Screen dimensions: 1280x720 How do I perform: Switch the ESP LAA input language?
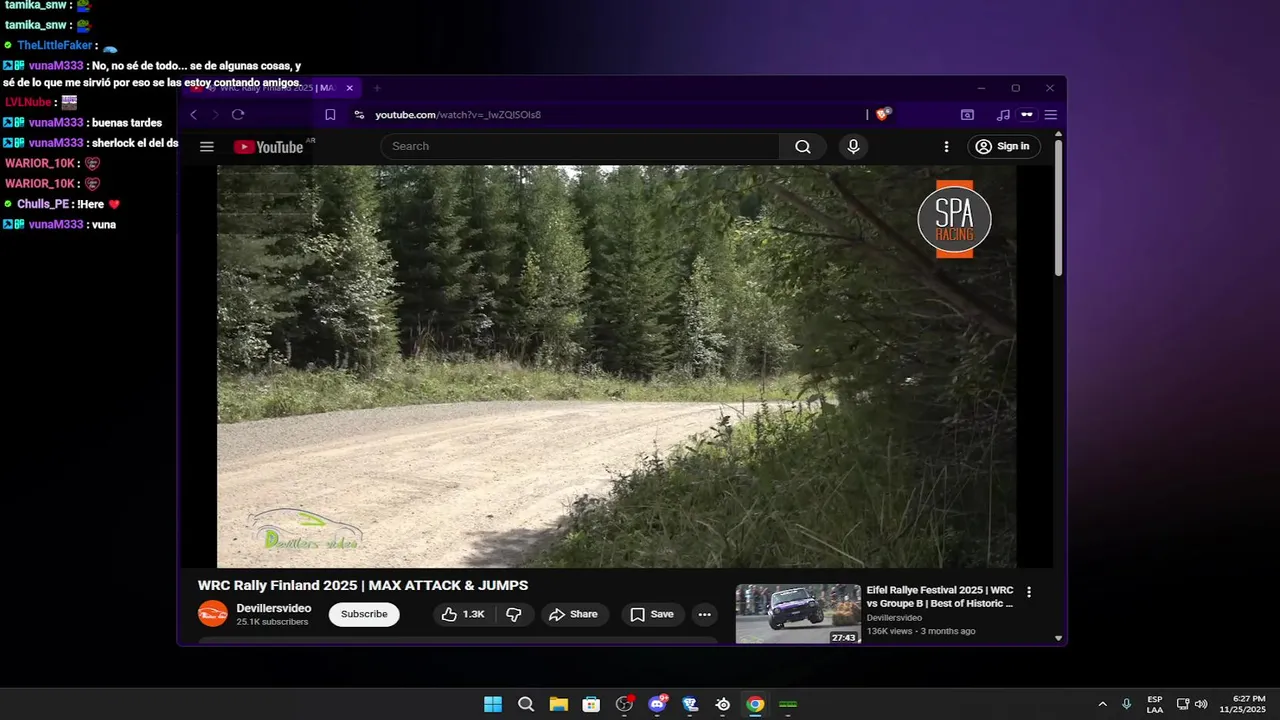click(x=1155, y=704)
